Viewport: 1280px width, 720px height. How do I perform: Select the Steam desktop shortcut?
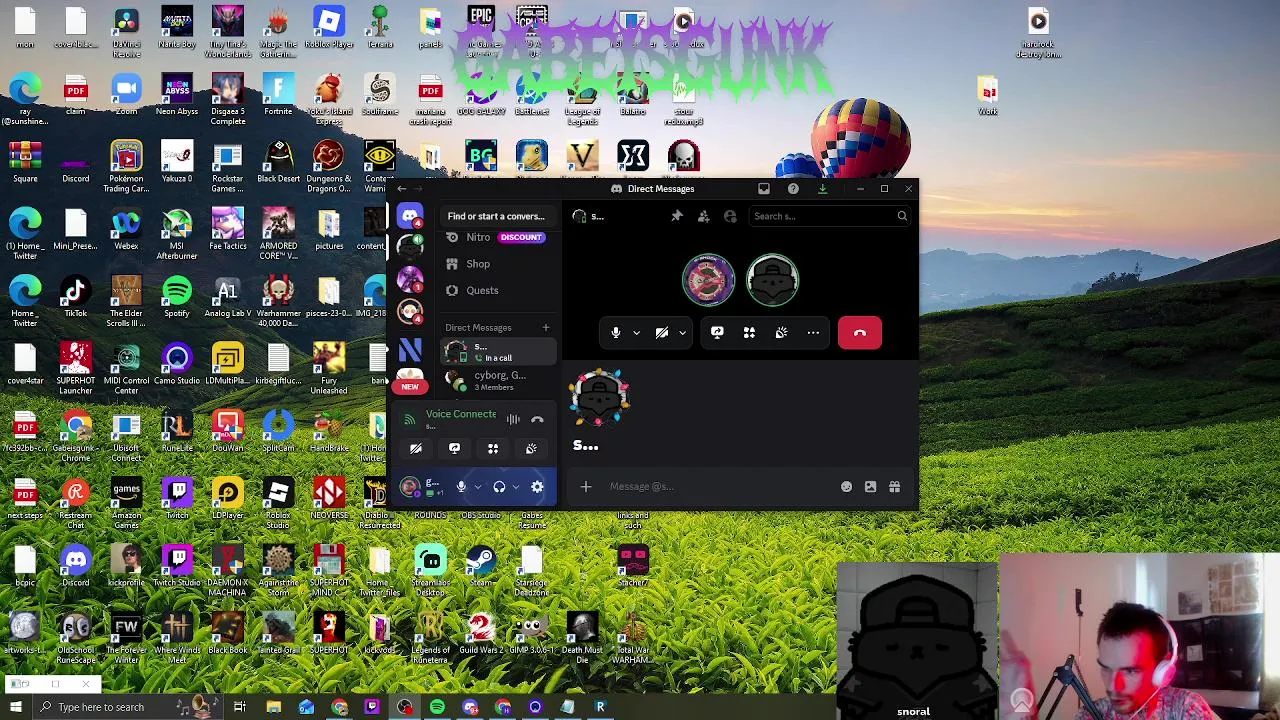point(481,566)
